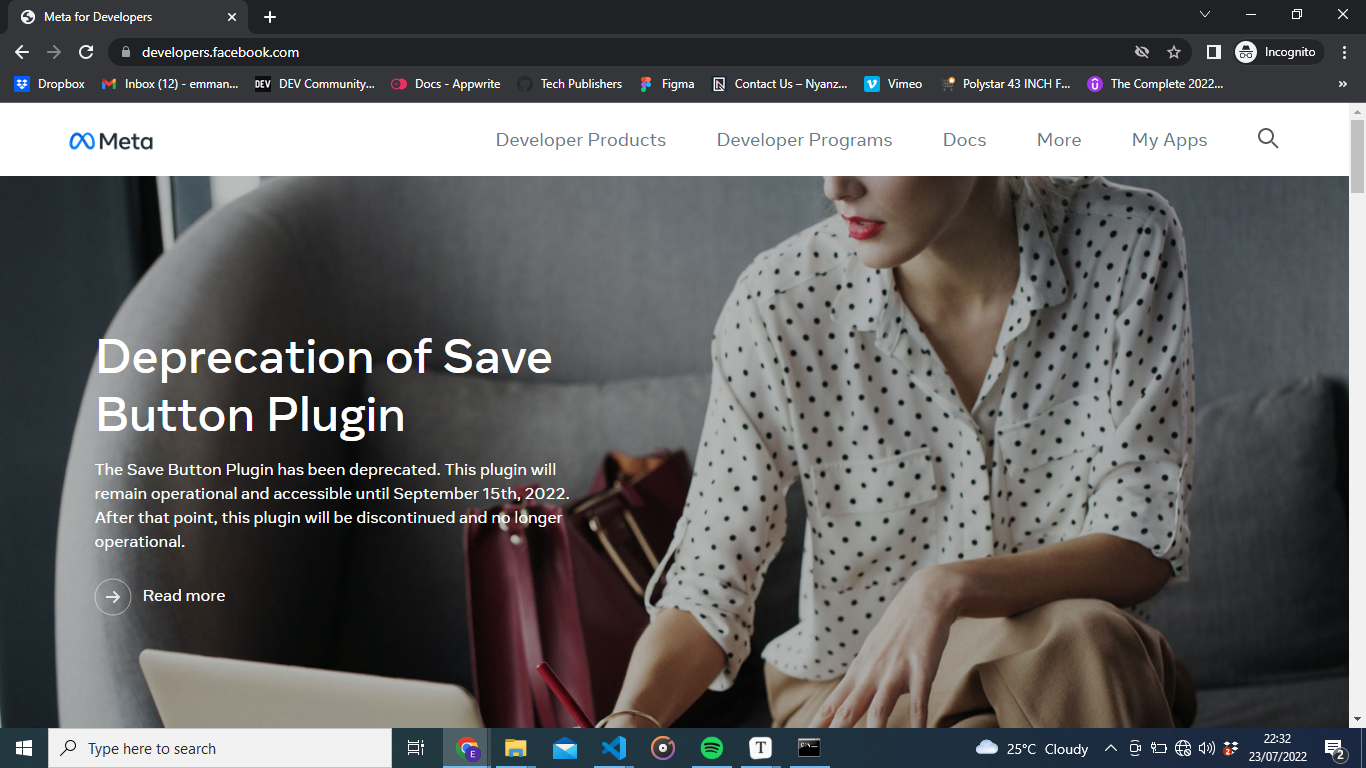Image resolution: width=1366 pixels, height=768 pixels.
Task: Expand the Developer Programs menu
Action: (804, 140)
